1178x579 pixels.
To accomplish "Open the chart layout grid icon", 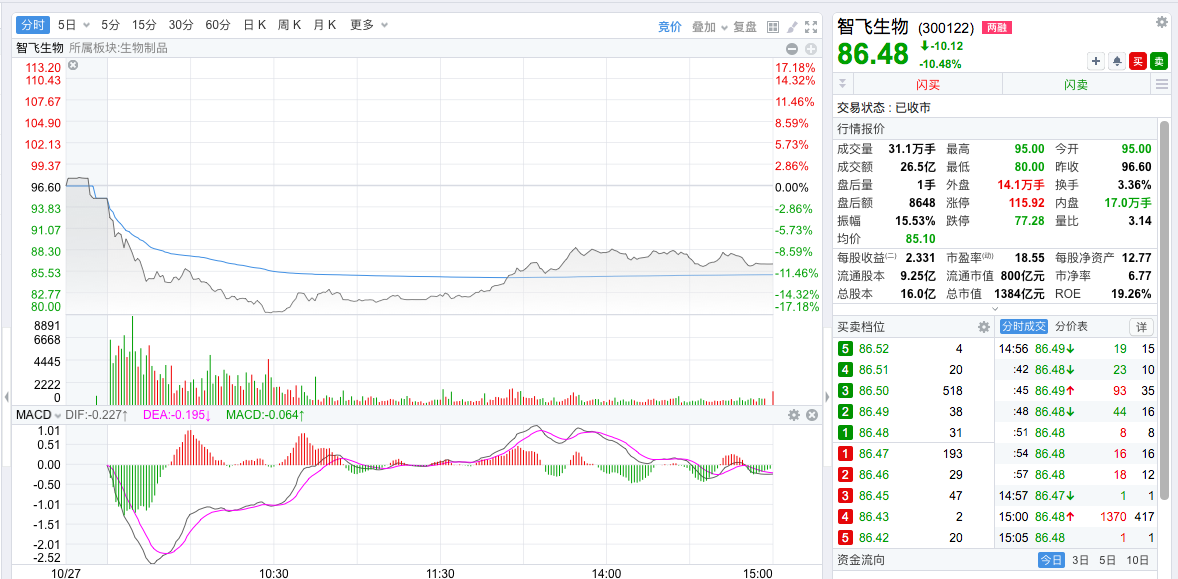I will point(772,26).
